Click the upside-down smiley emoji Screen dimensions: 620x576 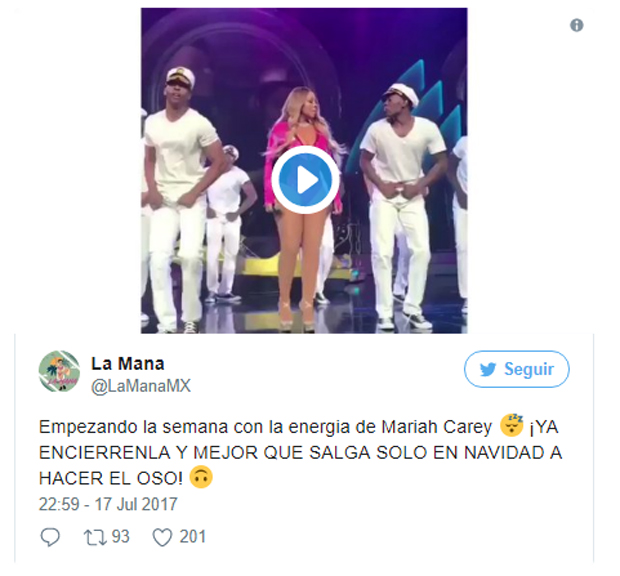201,477
